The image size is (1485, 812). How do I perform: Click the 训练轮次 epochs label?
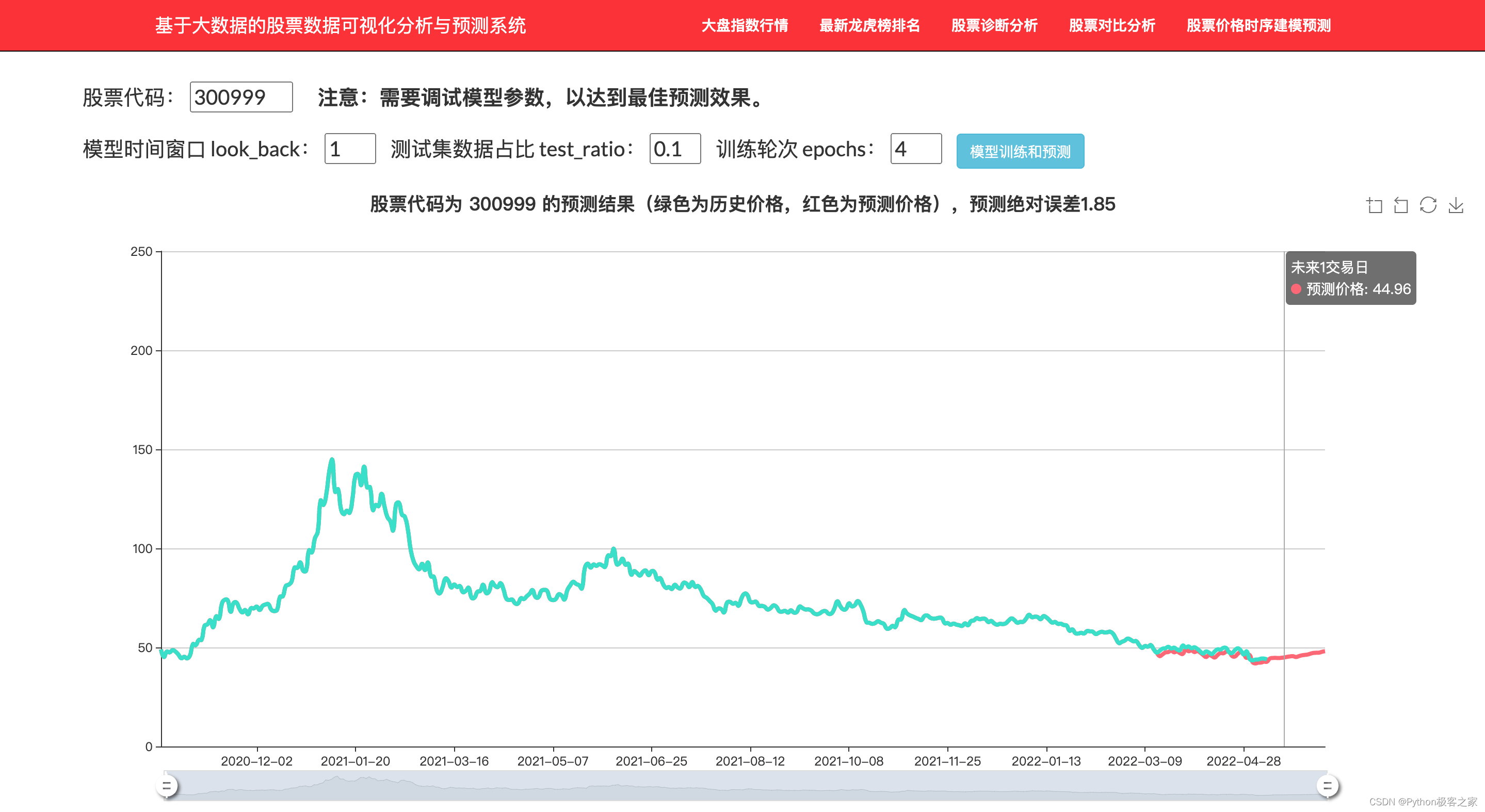(795, 149)
